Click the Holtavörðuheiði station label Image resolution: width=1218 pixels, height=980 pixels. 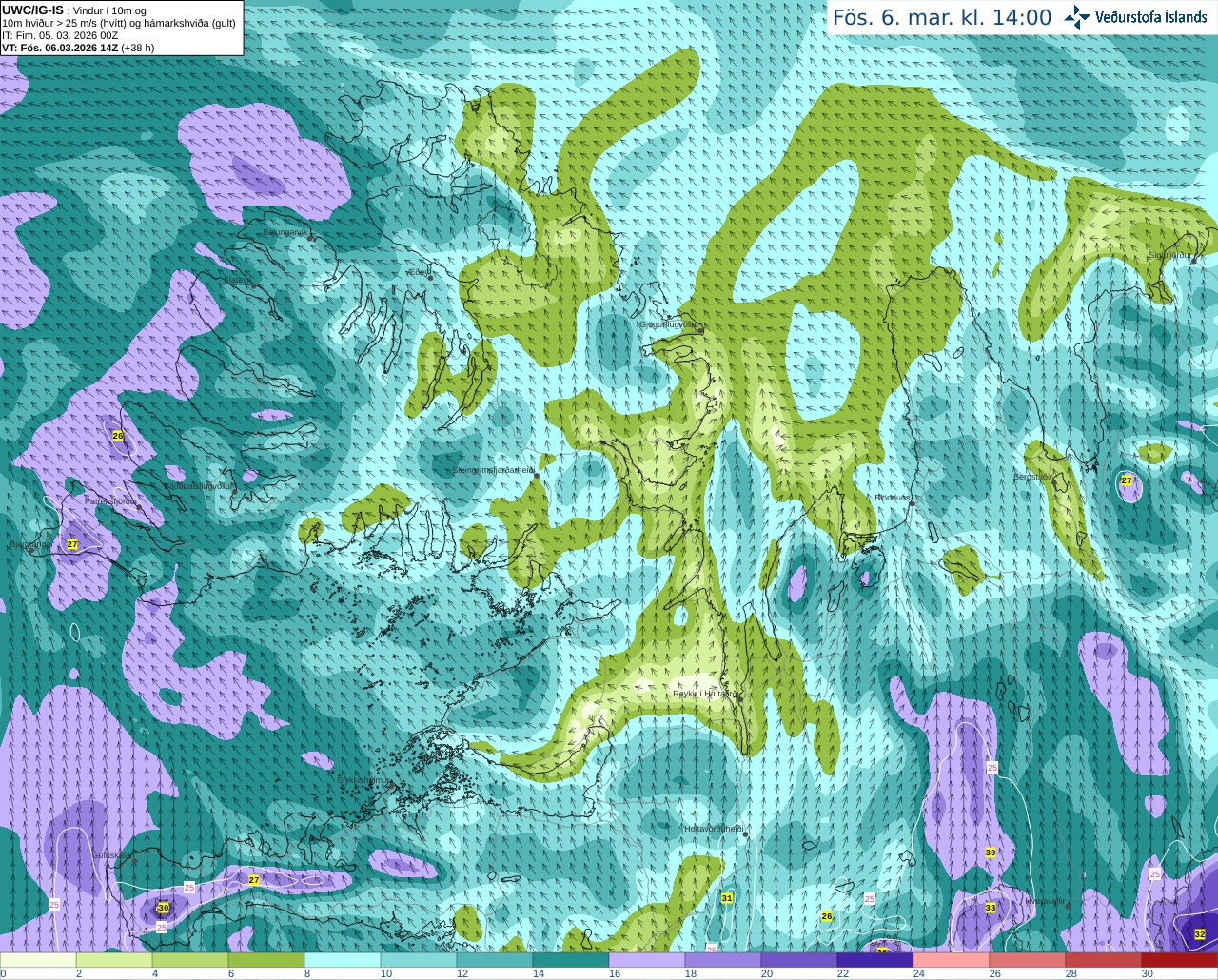coord(713,829)
